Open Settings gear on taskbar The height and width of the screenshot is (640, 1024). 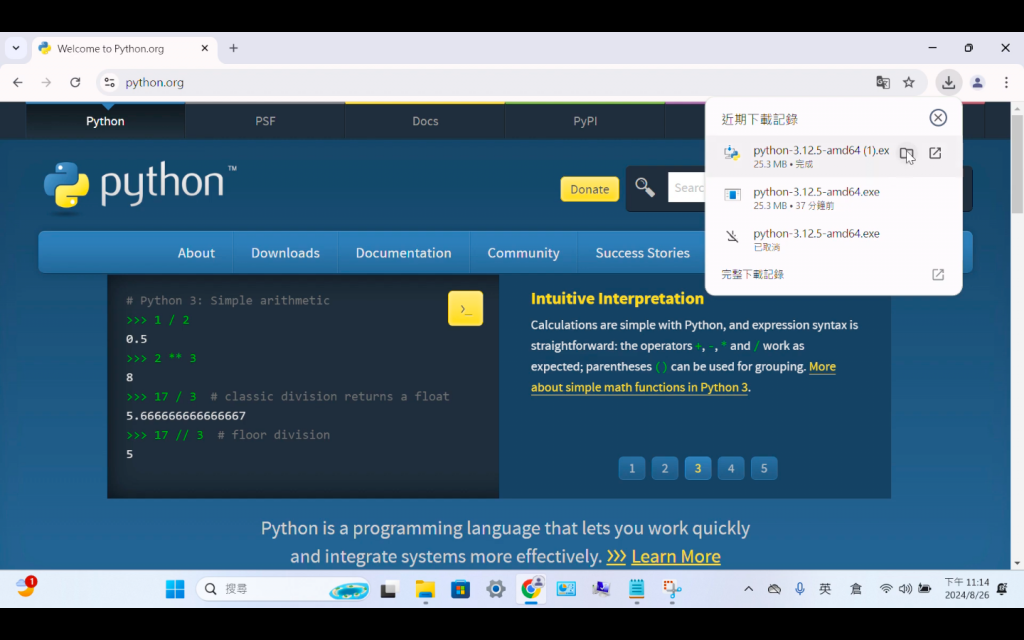(x=496, y=589)
